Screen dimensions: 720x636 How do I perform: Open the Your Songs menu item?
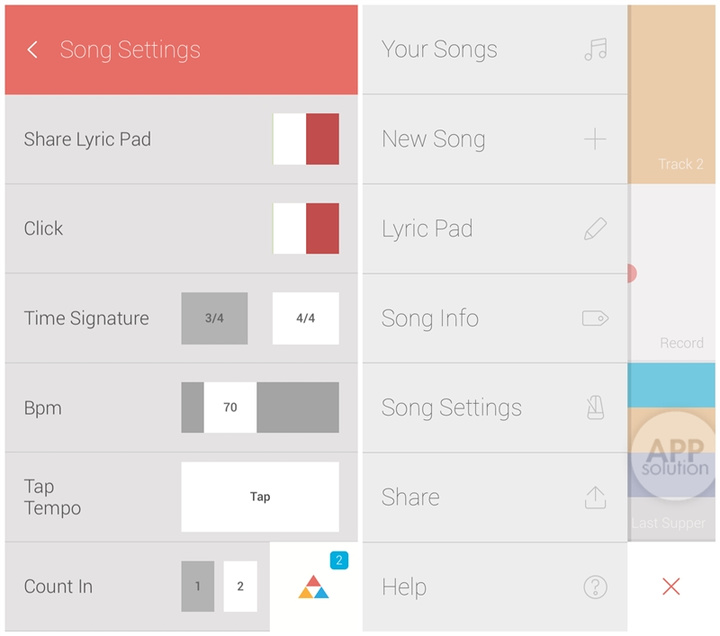(x=440, y=50)
